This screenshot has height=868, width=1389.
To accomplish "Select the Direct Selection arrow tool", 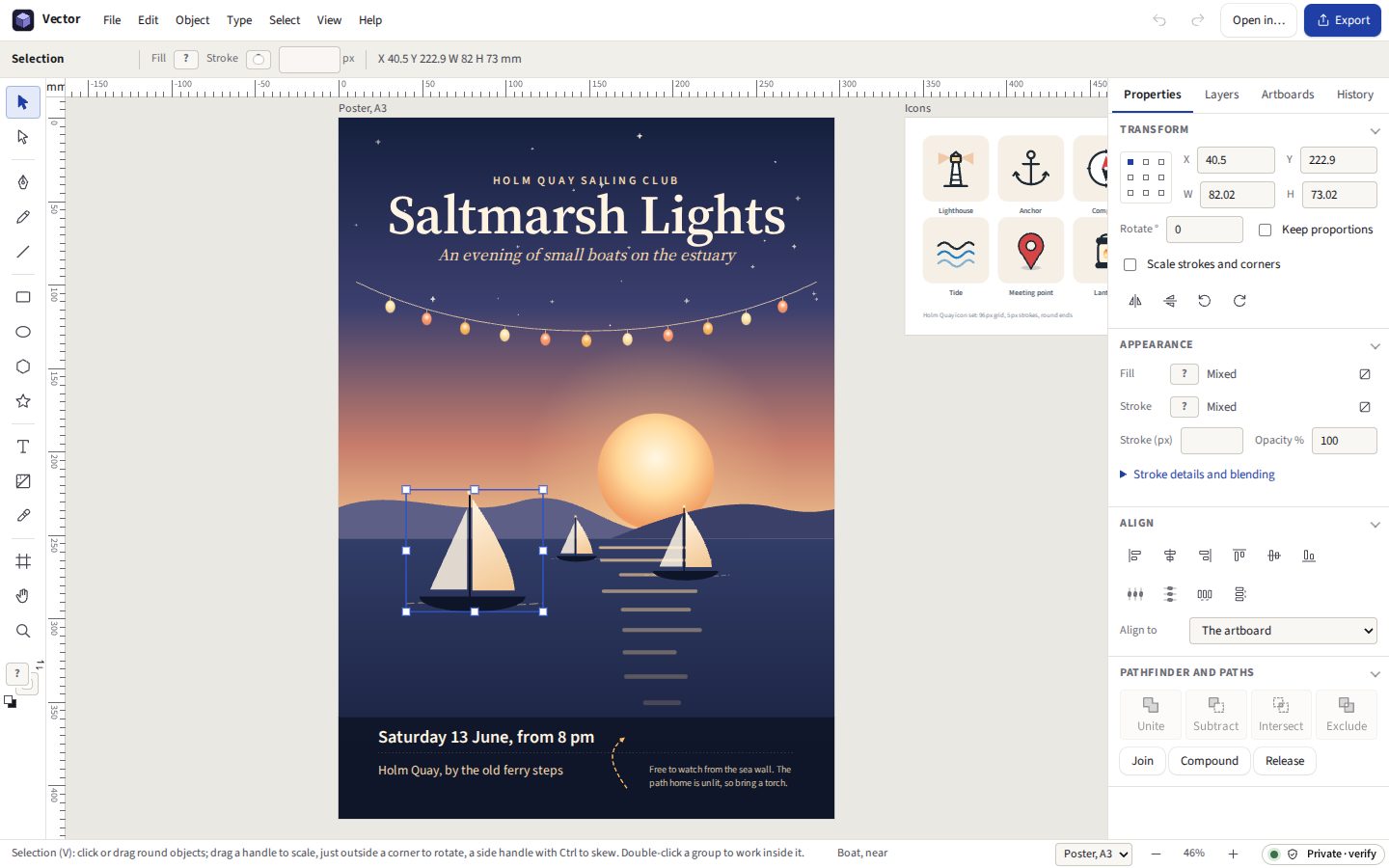I will [x=23, y=137].
